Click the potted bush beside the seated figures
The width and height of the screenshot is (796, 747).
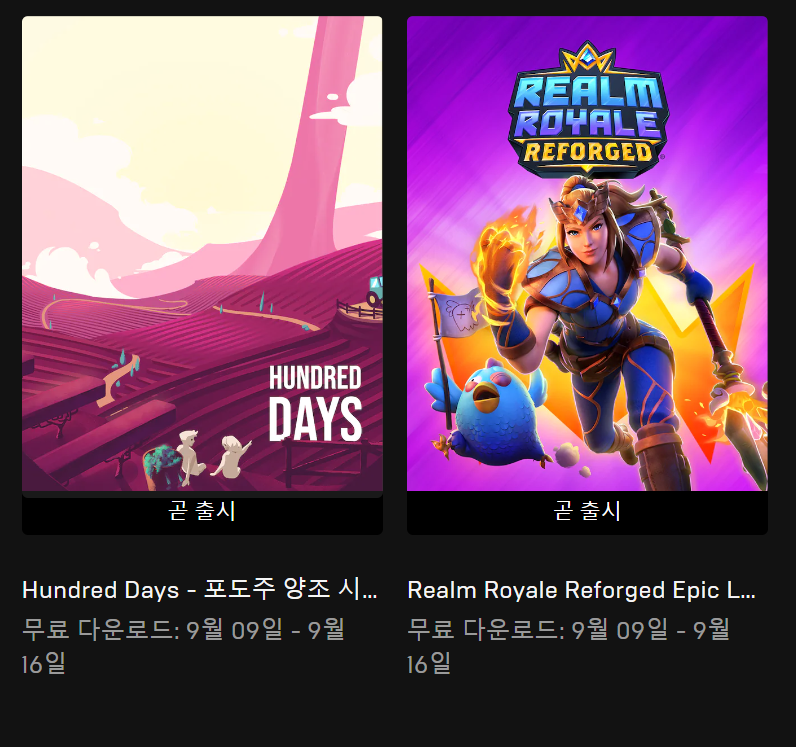tap(161, 466)
